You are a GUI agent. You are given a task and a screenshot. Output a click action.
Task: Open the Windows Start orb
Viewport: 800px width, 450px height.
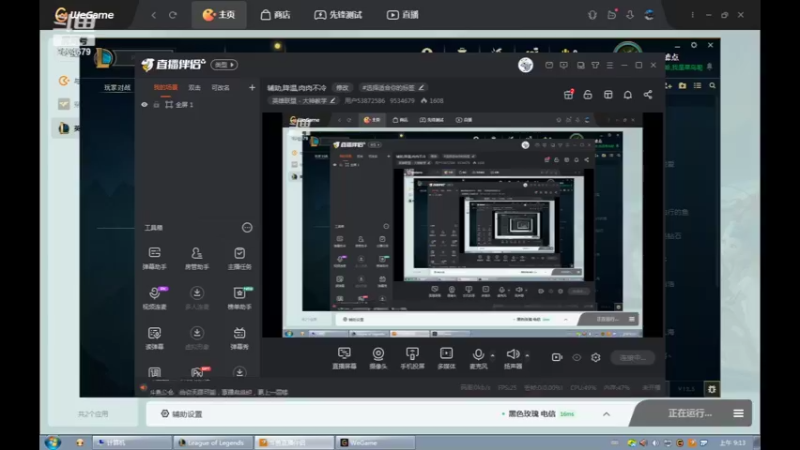53,442
